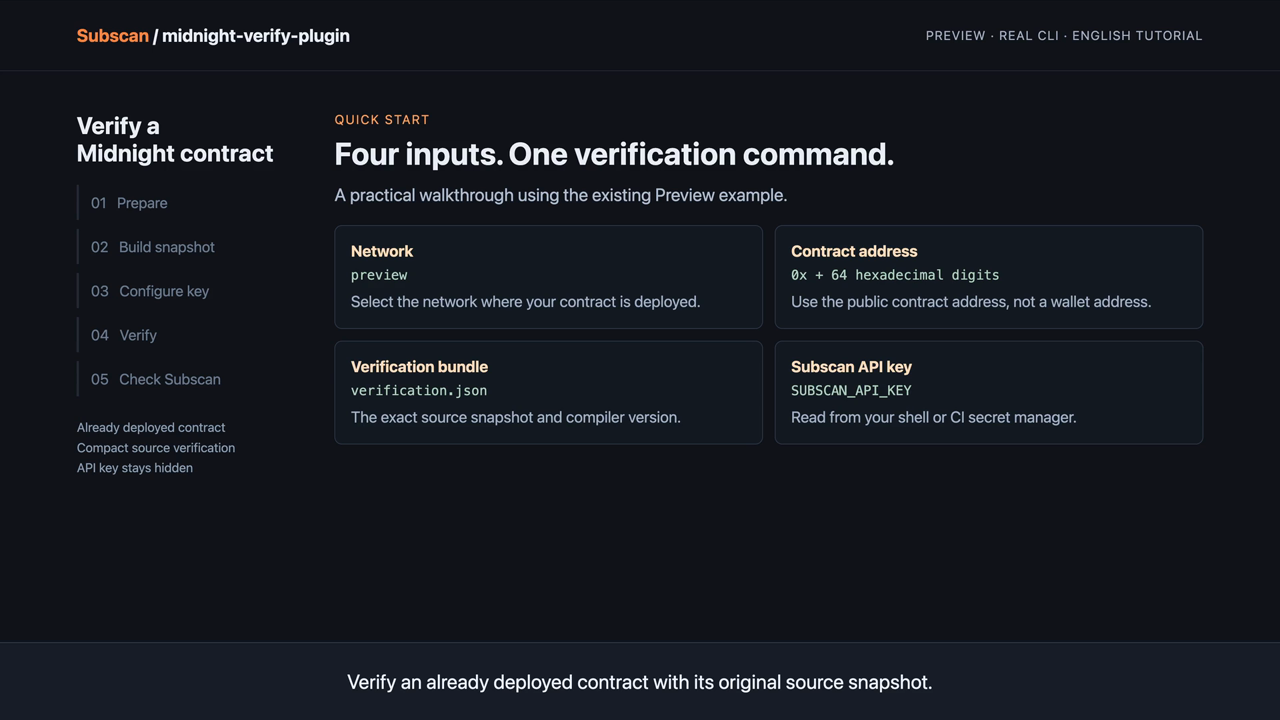Click the midnight-verify-plugin title
The image size is (1280, 720).
[x=256, y=36]
